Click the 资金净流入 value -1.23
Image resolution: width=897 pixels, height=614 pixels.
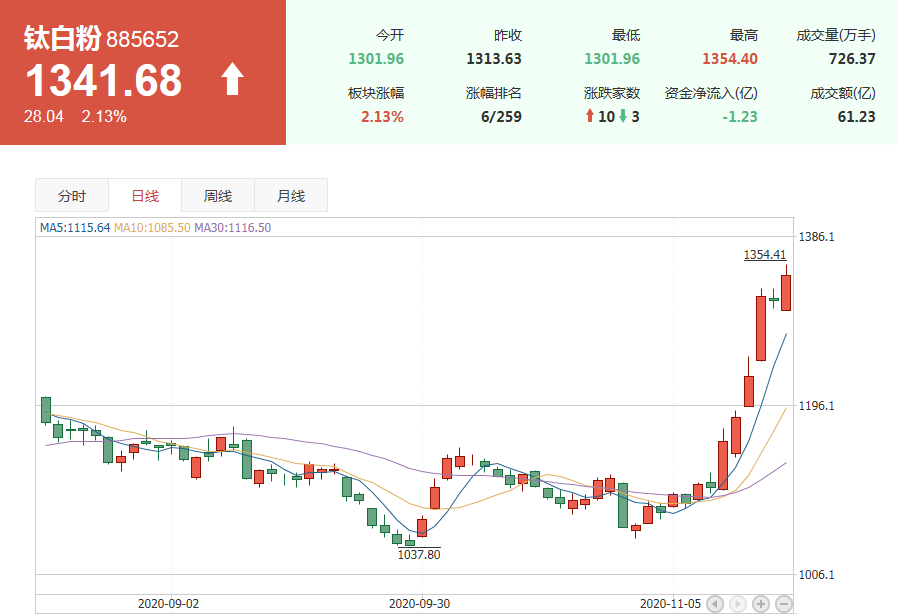pos(740,117)
